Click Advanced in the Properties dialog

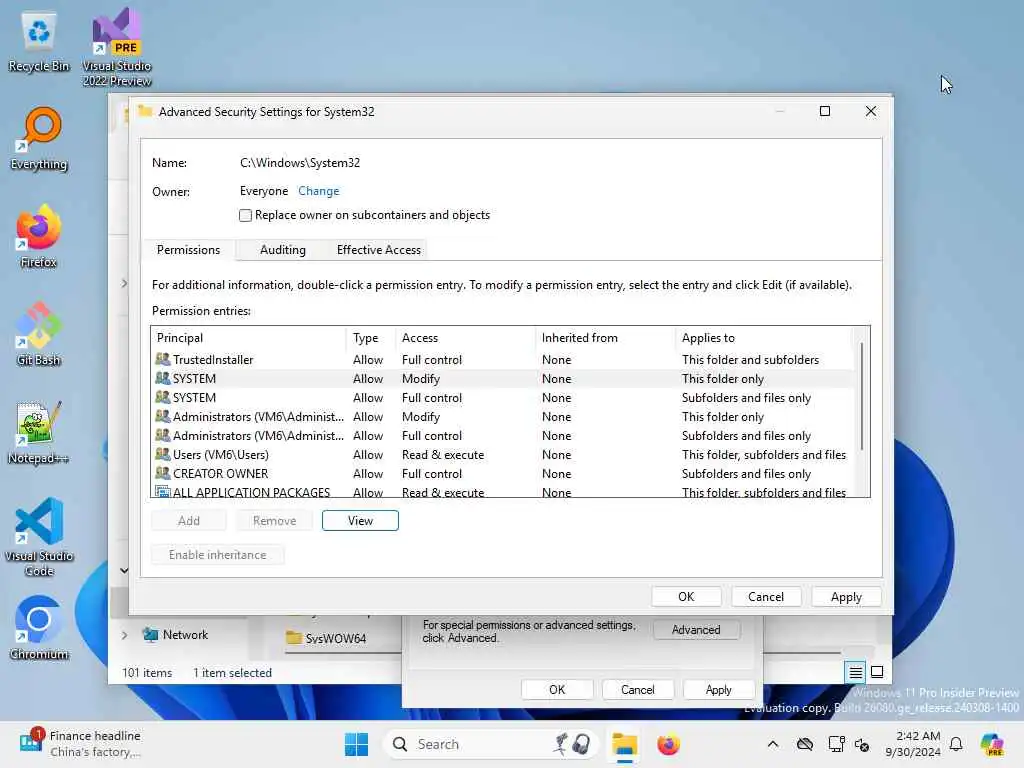tap(696, 630)
